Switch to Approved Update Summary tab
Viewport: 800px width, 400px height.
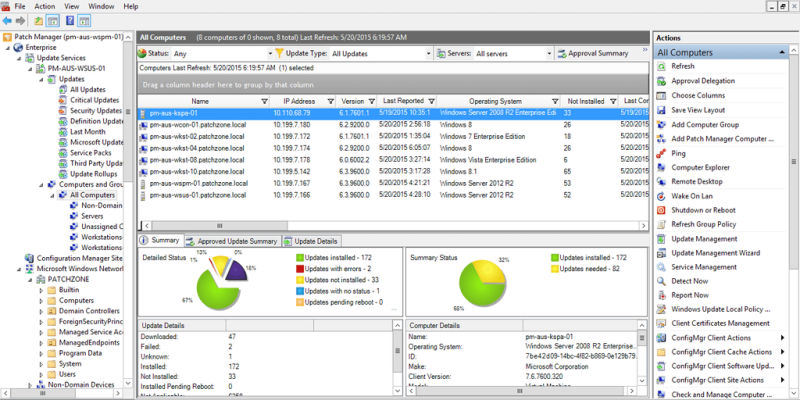pos(233,241)
